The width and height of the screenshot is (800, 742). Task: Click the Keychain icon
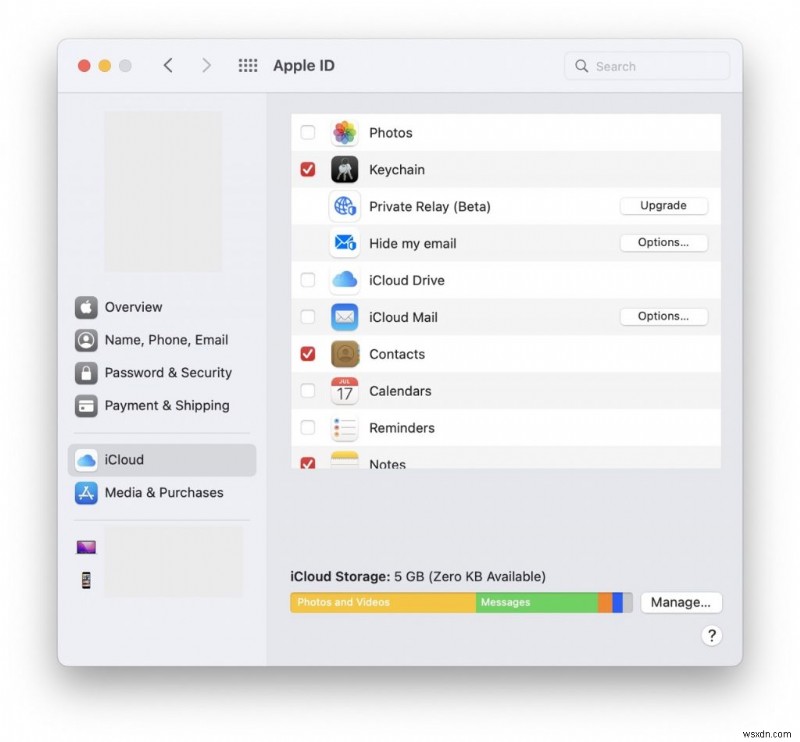pos(344,169)
